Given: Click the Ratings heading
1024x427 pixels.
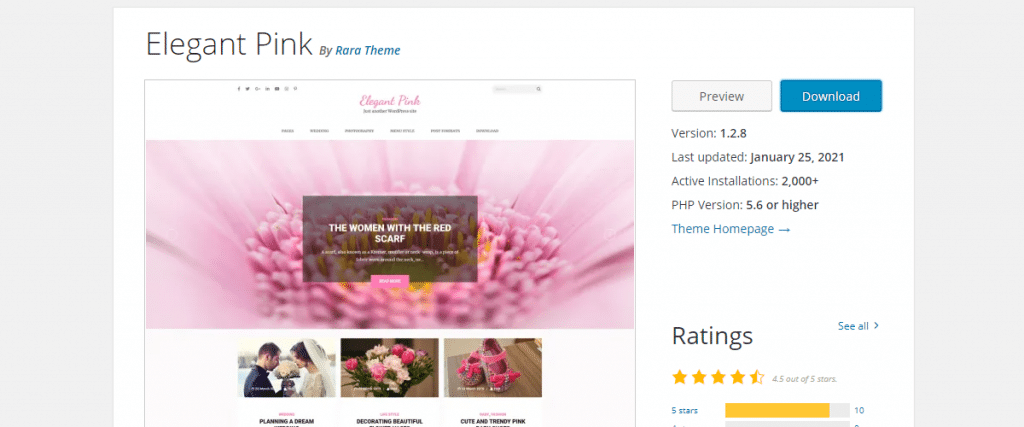Looking at the screenshot, I should coord(712,336).
